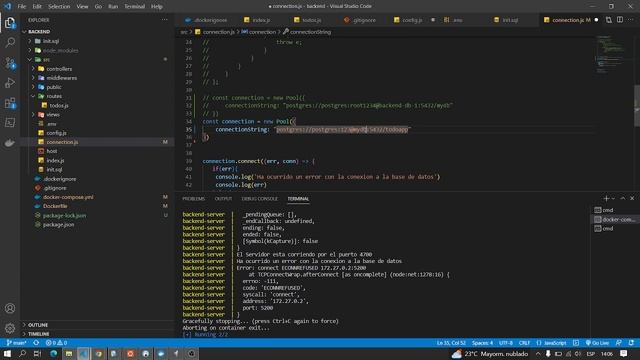Click the Ln 35, Col 52 cursor position

(451, 343)
